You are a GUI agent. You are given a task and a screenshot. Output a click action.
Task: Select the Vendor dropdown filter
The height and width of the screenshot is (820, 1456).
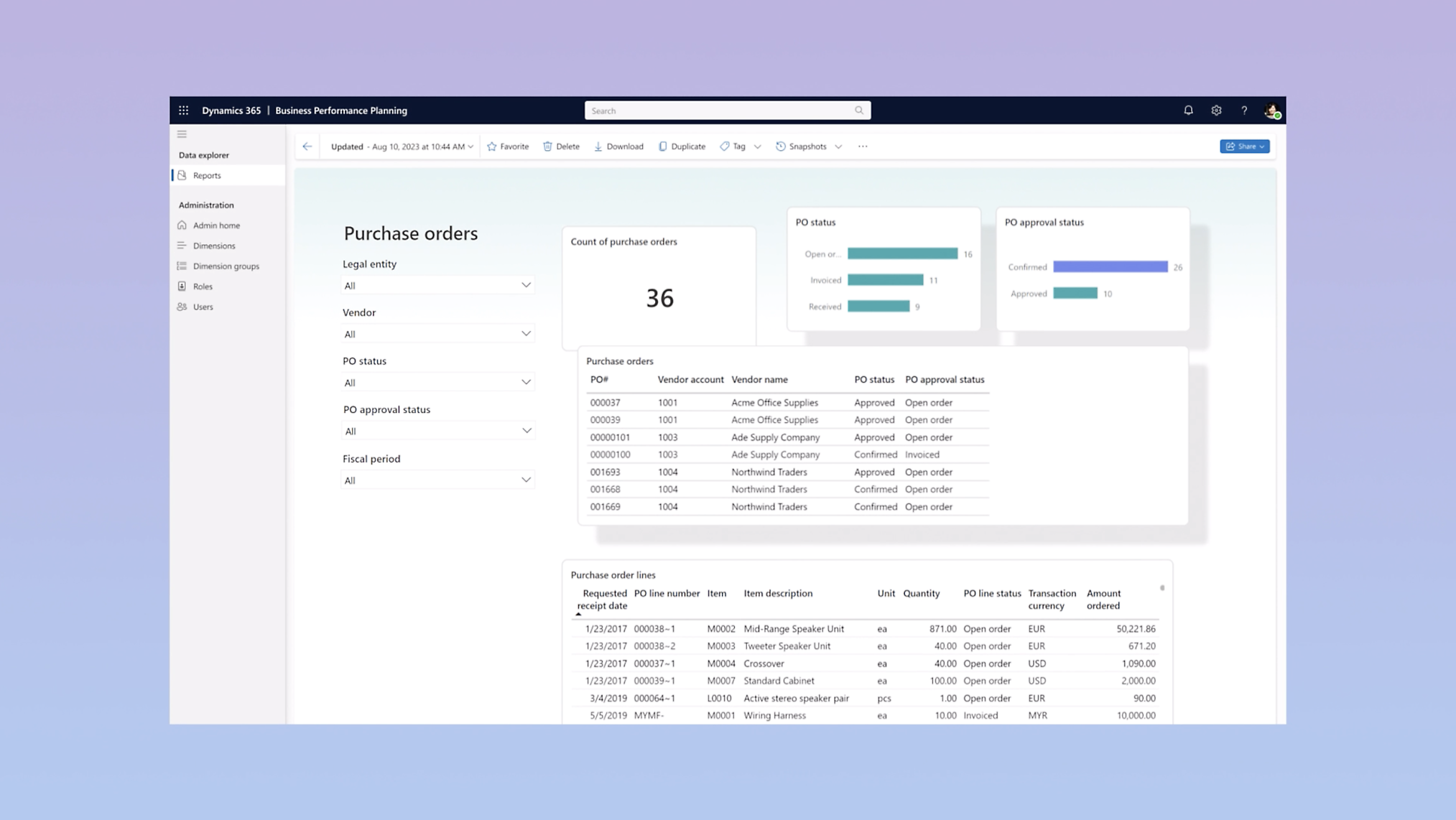click(437, 333)
